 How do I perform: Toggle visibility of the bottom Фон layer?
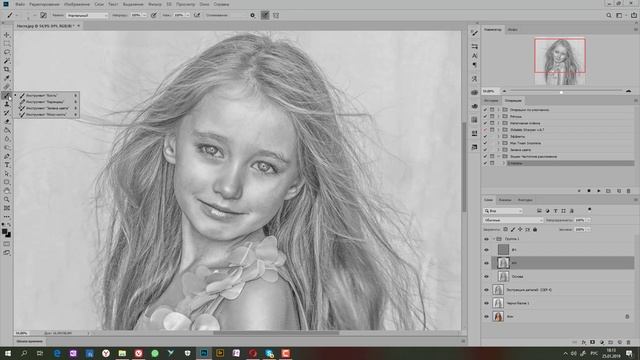(486, 316)
